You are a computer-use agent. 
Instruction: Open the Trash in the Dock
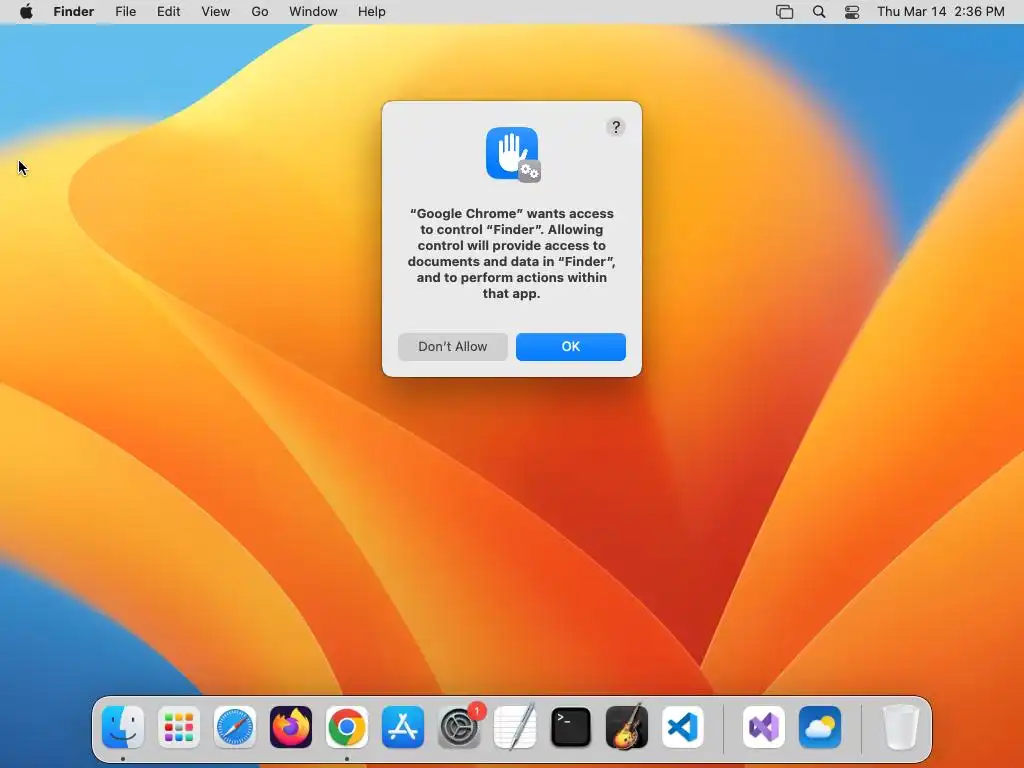click(901, 727)
